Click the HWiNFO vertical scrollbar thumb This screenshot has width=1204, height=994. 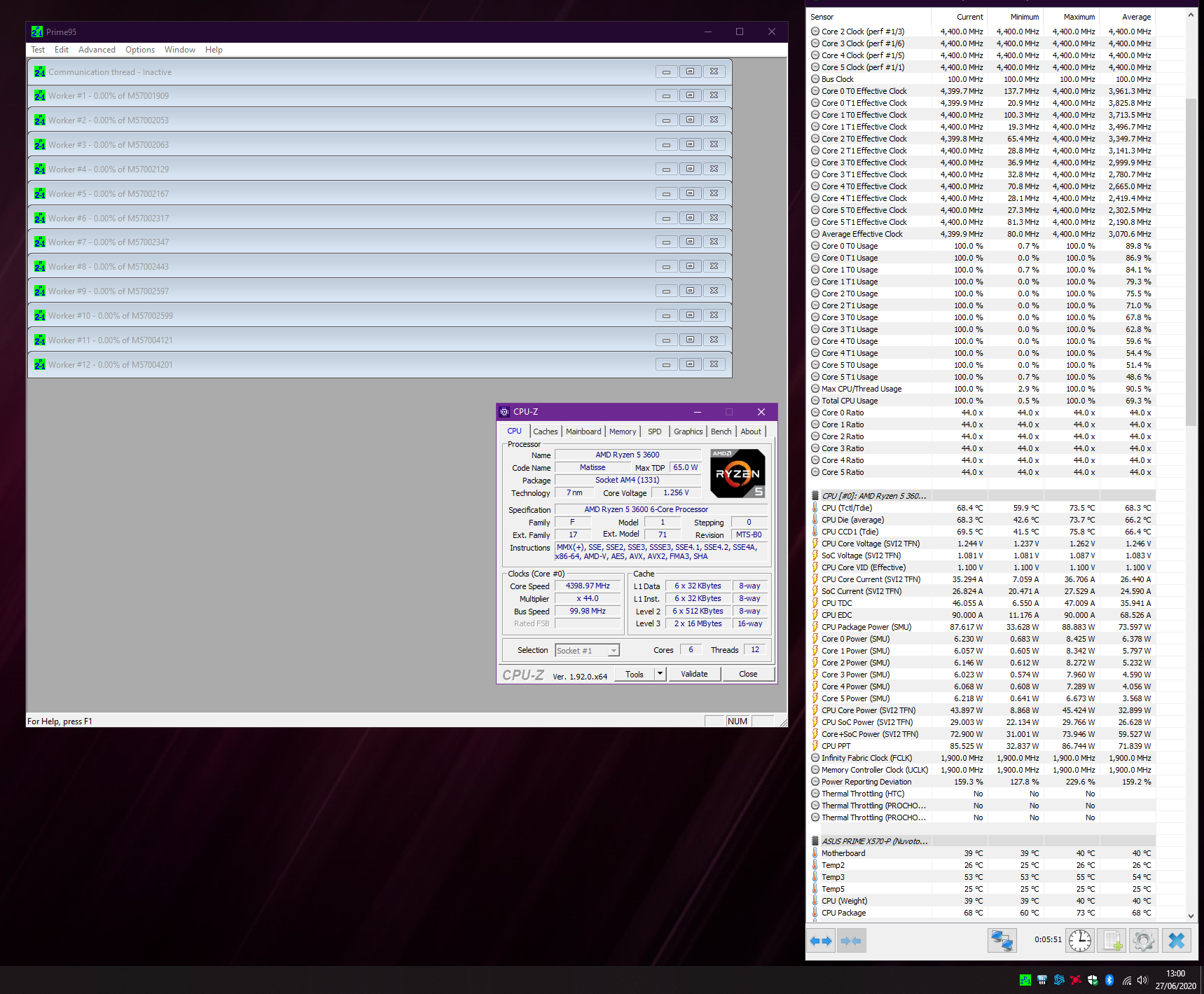[1191, 261]
